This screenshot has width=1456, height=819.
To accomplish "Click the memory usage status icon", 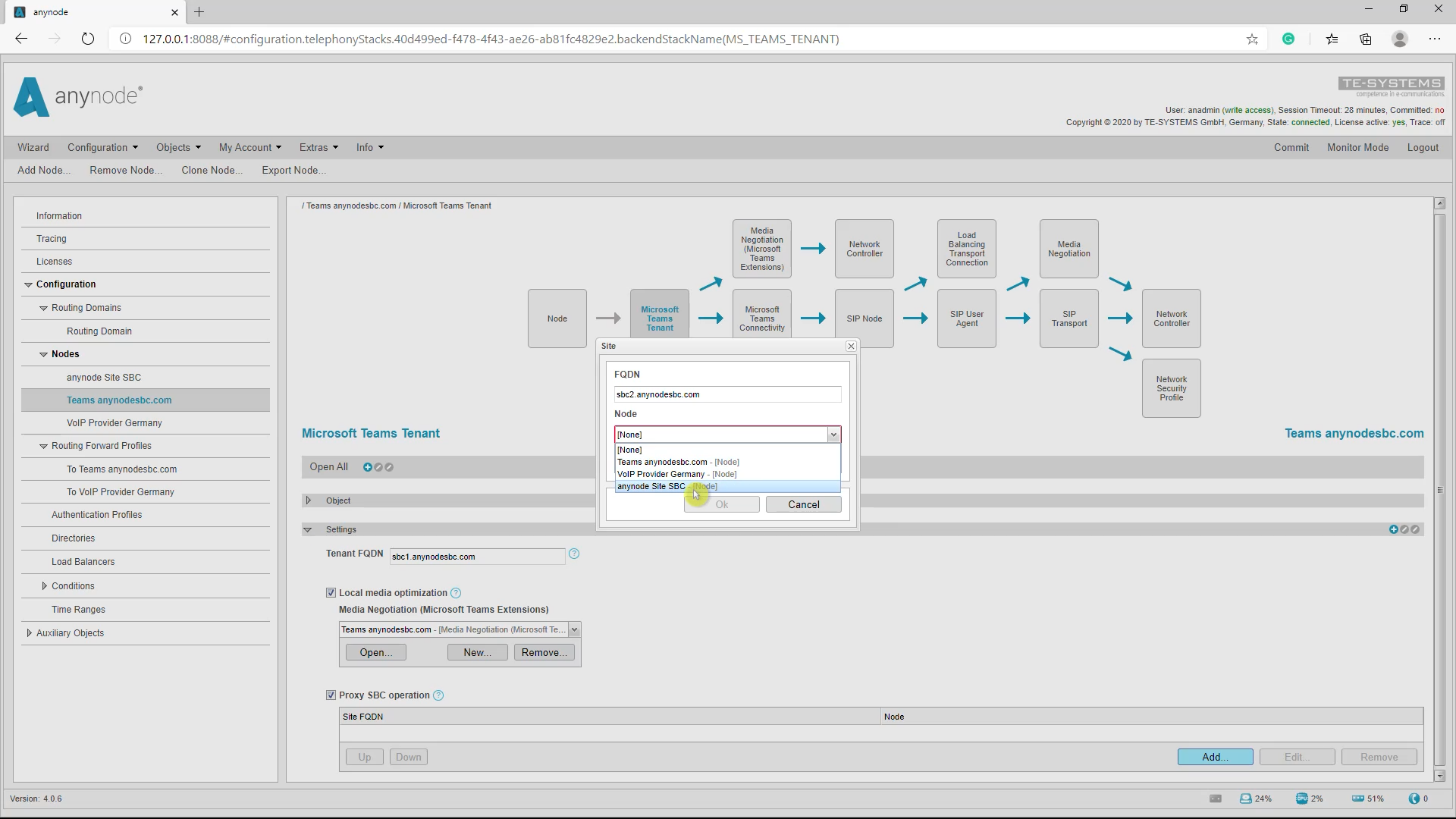I will (x=1358, y=799).
